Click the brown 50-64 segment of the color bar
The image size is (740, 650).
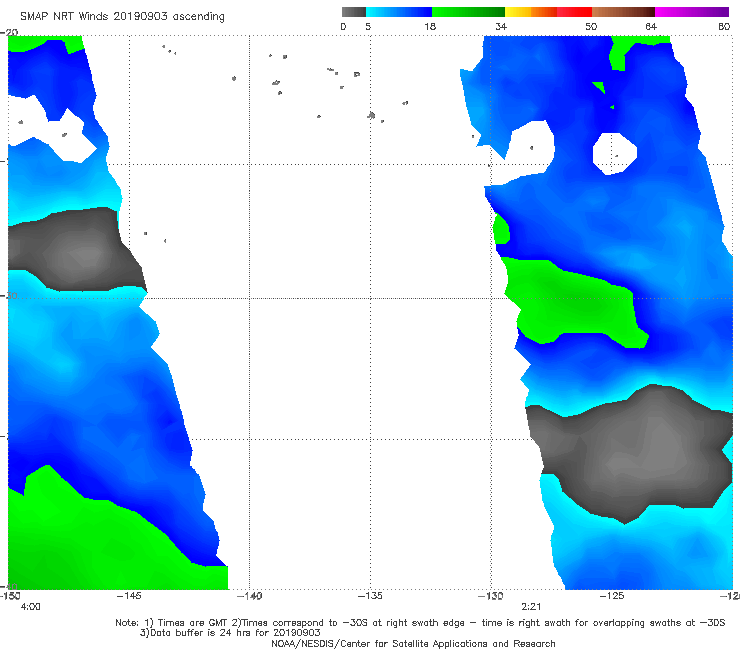623,12
